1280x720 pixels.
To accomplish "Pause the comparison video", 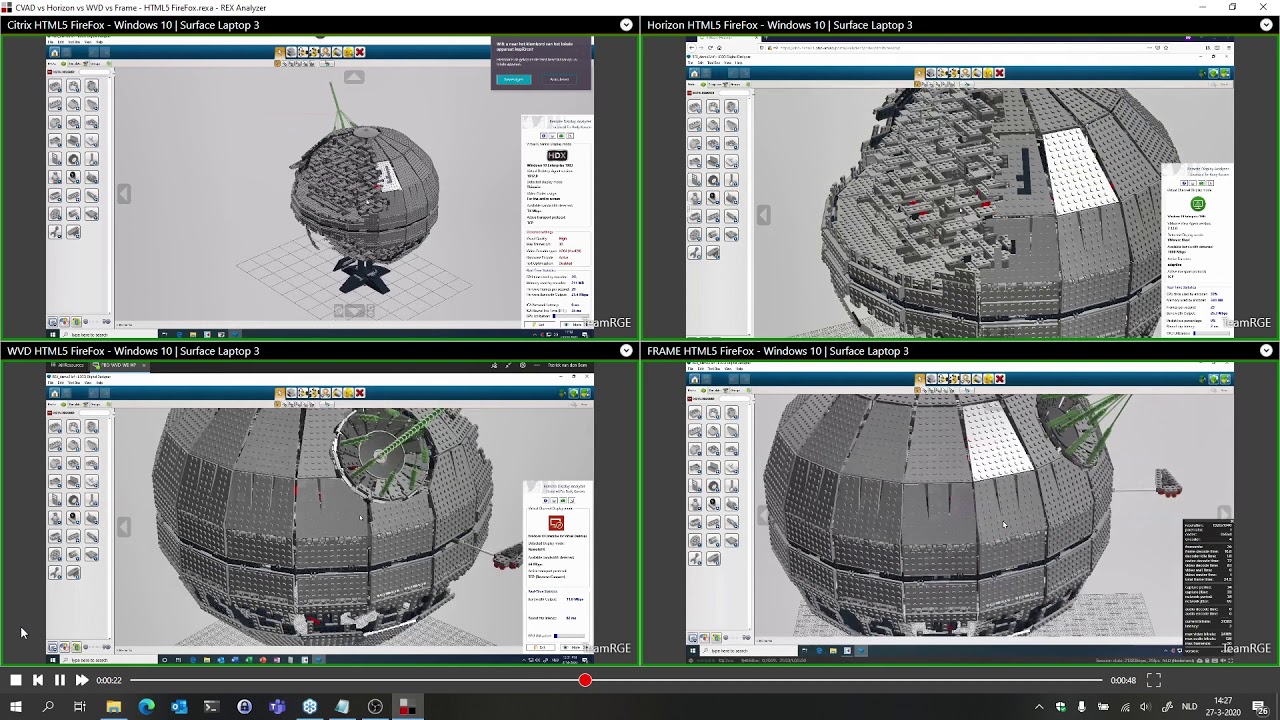I will [60, 680].
